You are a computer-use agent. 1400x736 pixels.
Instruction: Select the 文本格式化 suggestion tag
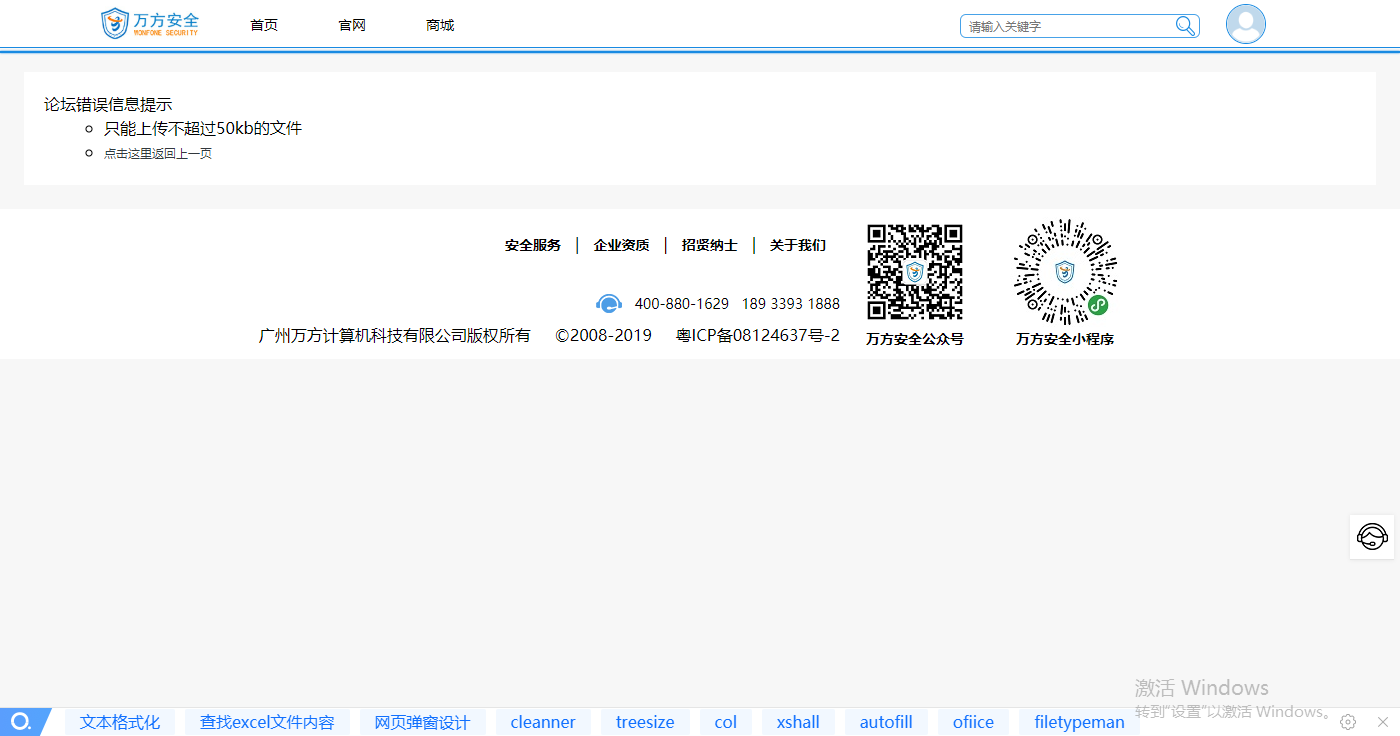coord(120,722)
